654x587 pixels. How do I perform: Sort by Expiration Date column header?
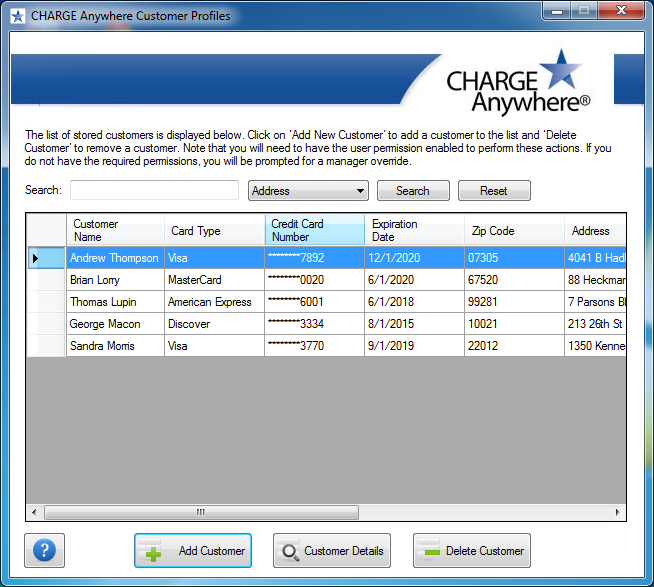click(x=414, y=230)
